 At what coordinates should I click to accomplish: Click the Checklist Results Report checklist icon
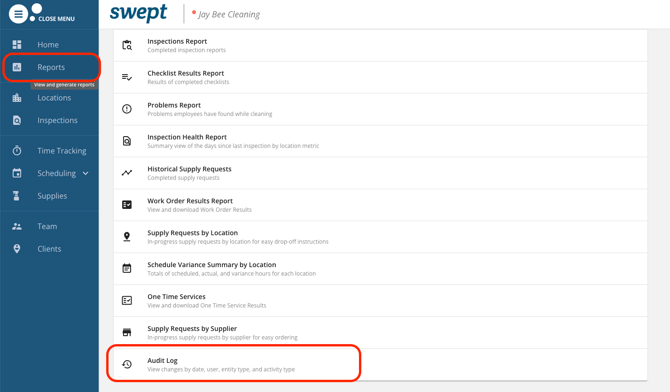(127, 77)
